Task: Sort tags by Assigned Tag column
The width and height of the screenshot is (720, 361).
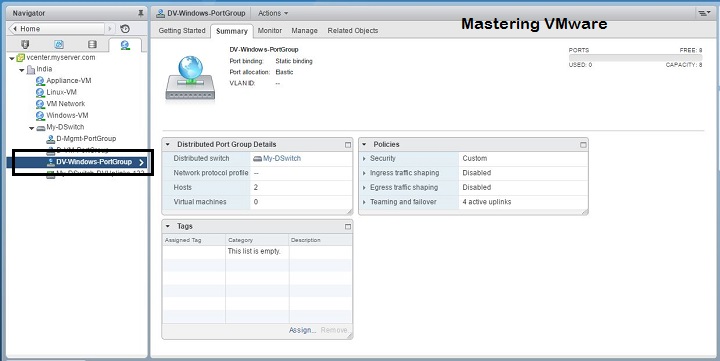Action: [x=194, y=240]
